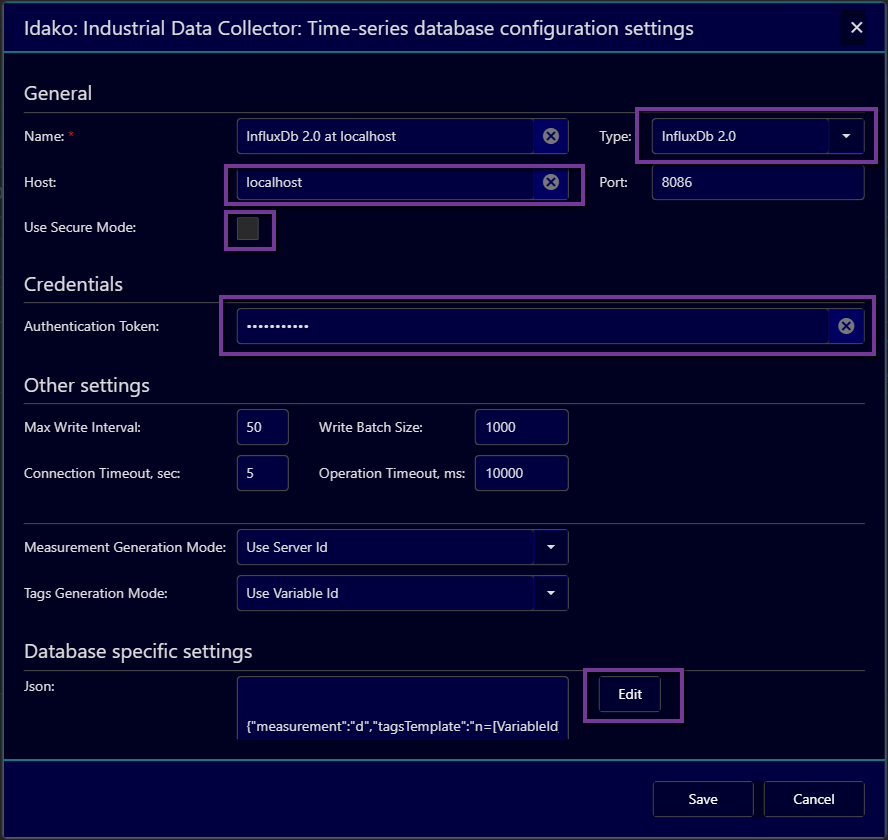Click the Edit button for Json settings
This screenshot has width=888, height=840.
(x=630, y=694)
